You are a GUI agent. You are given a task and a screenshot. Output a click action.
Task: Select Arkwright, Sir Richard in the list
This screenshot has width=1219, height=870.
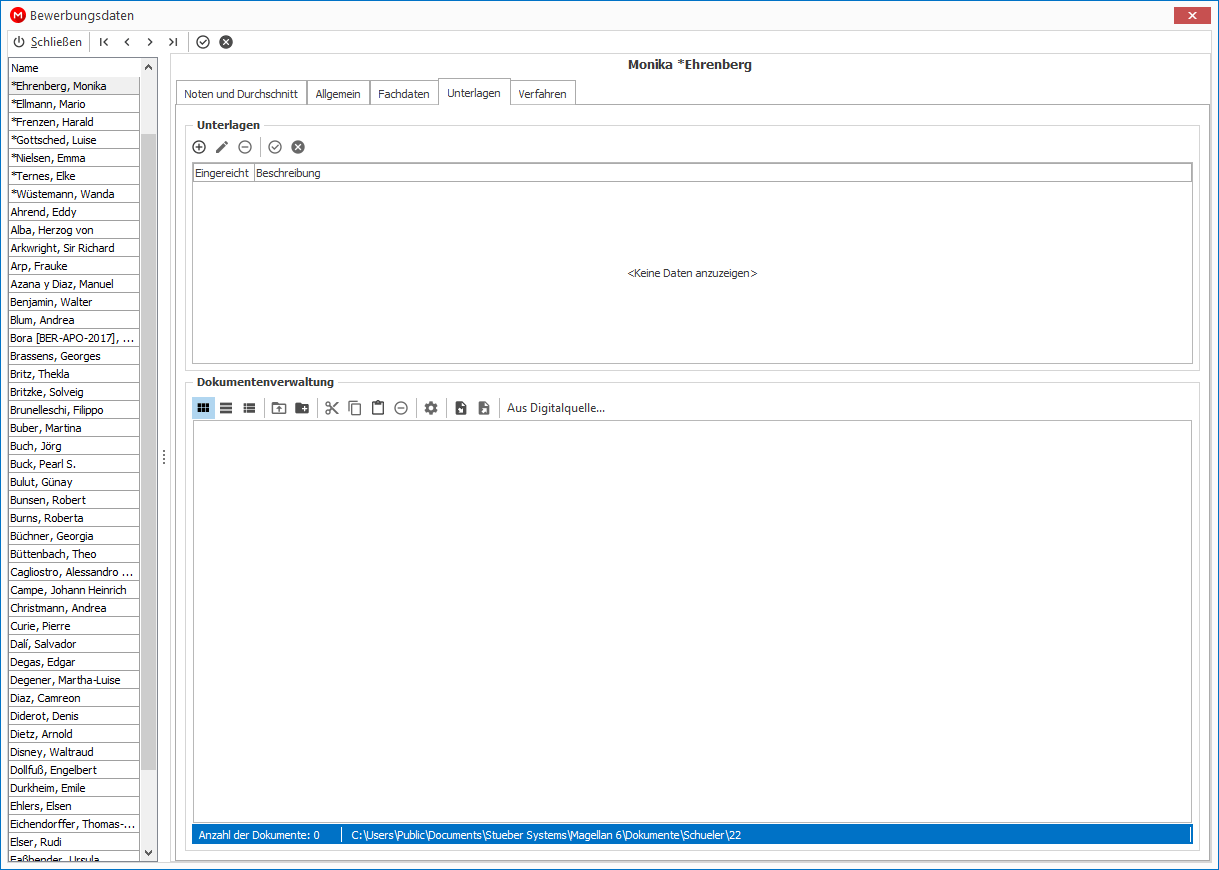click(74, 248)
